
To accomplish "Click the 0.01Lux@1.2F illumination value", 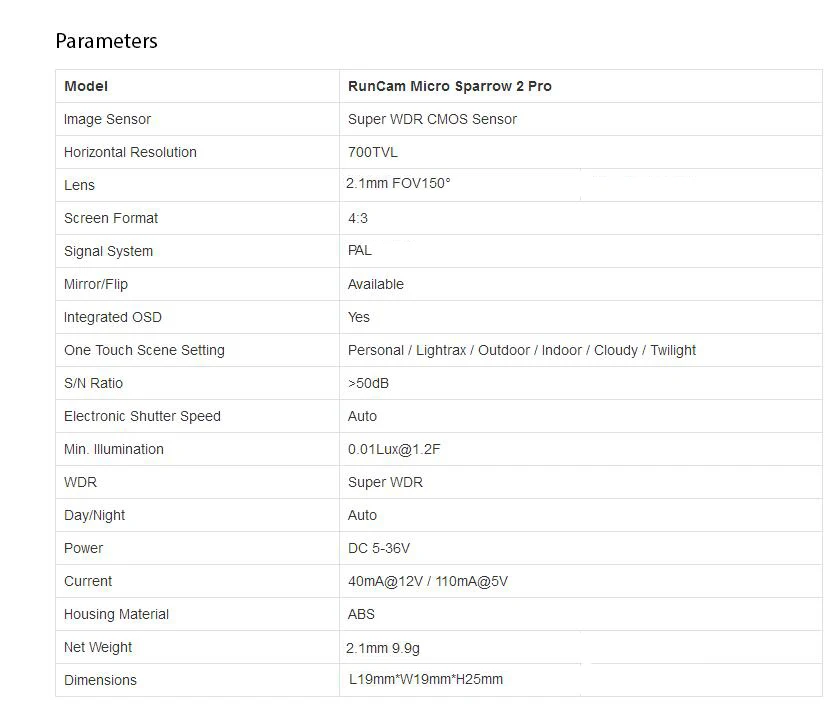I will pyautogui.click(x=394, y=449).
